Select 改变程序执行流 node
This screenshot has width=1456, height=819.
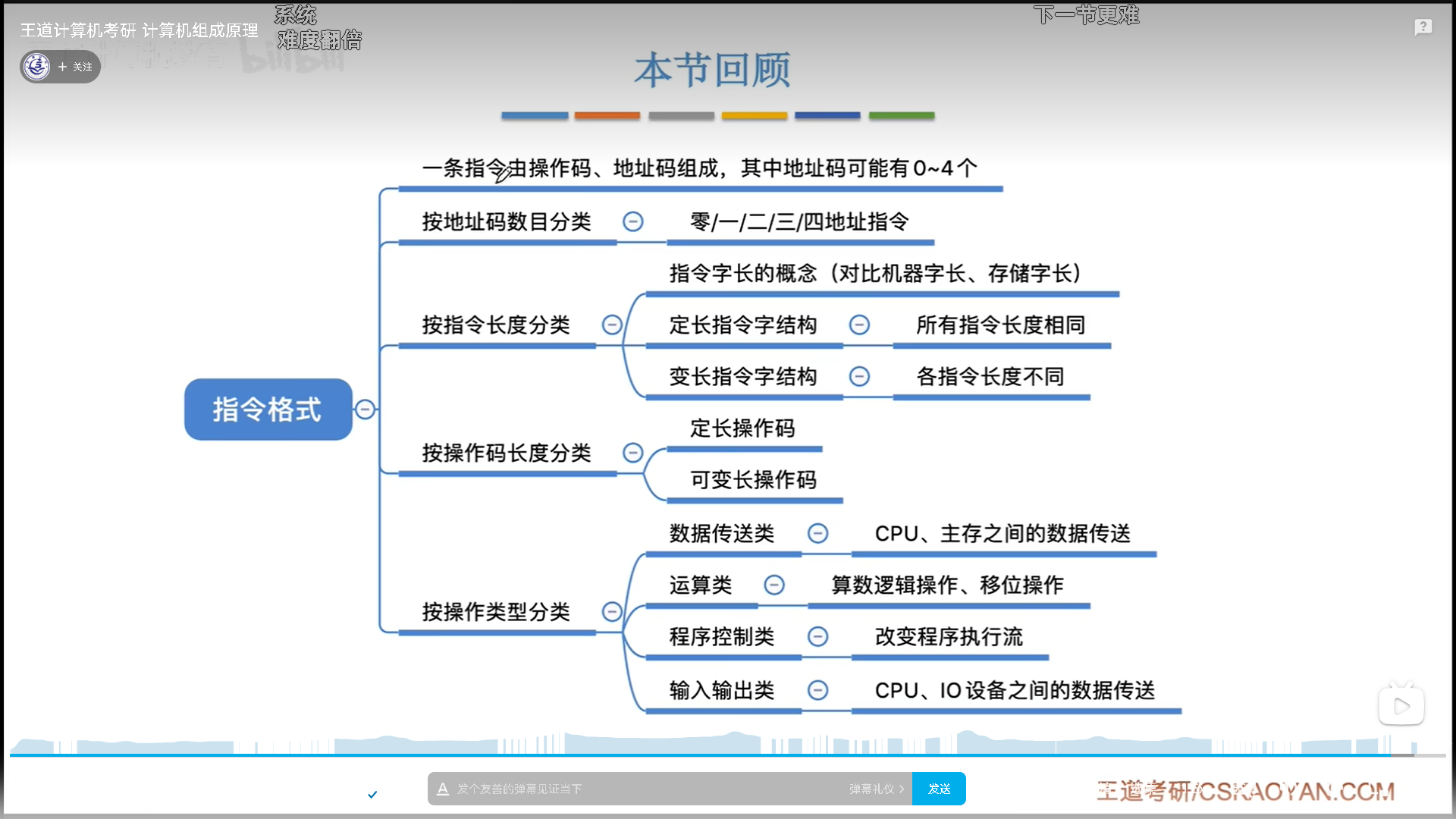coord(949,637)
